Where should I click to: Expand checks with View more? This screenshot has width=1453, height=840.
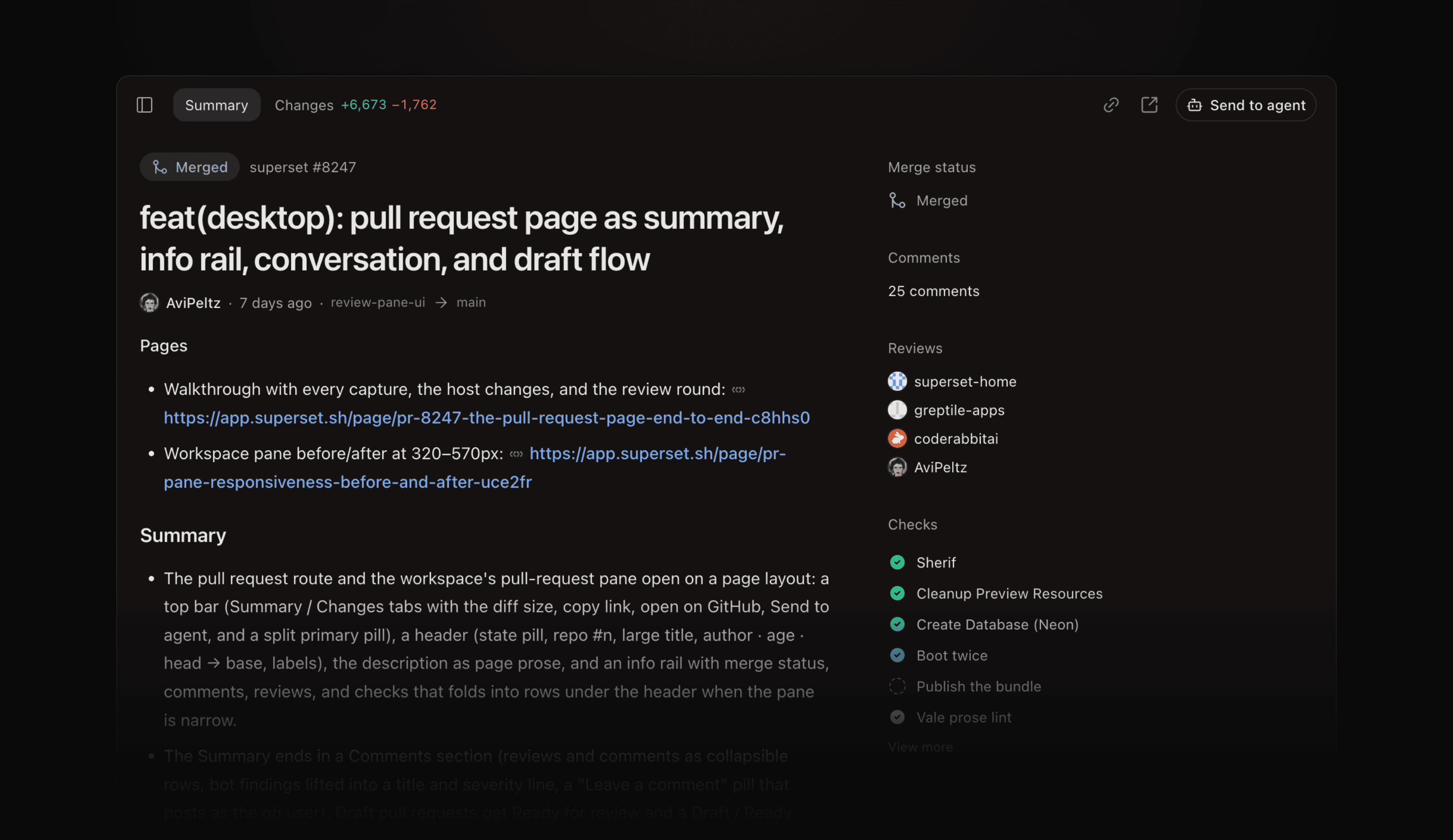tap(920, 747)
